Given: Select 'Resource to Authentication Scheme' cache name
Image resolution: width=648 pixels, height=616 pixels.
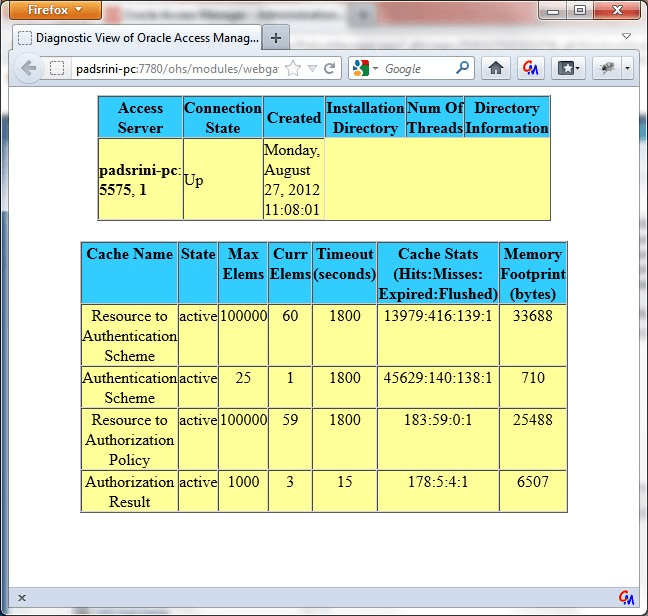Looking at the screenshot, I should [x=129, y=335].
